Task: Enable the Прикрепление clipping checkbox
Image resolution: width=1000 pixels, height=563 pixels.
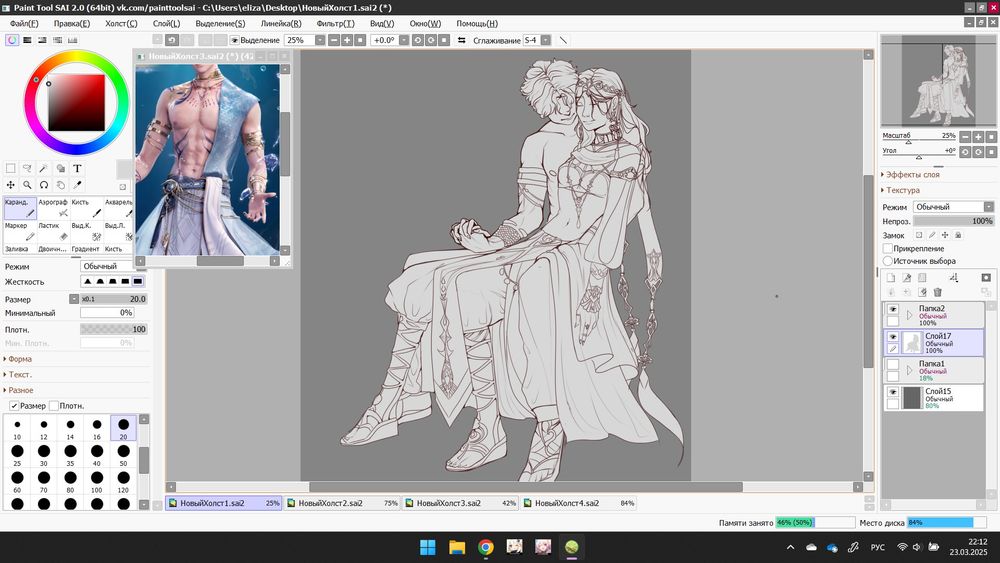Action: [887, 248]
